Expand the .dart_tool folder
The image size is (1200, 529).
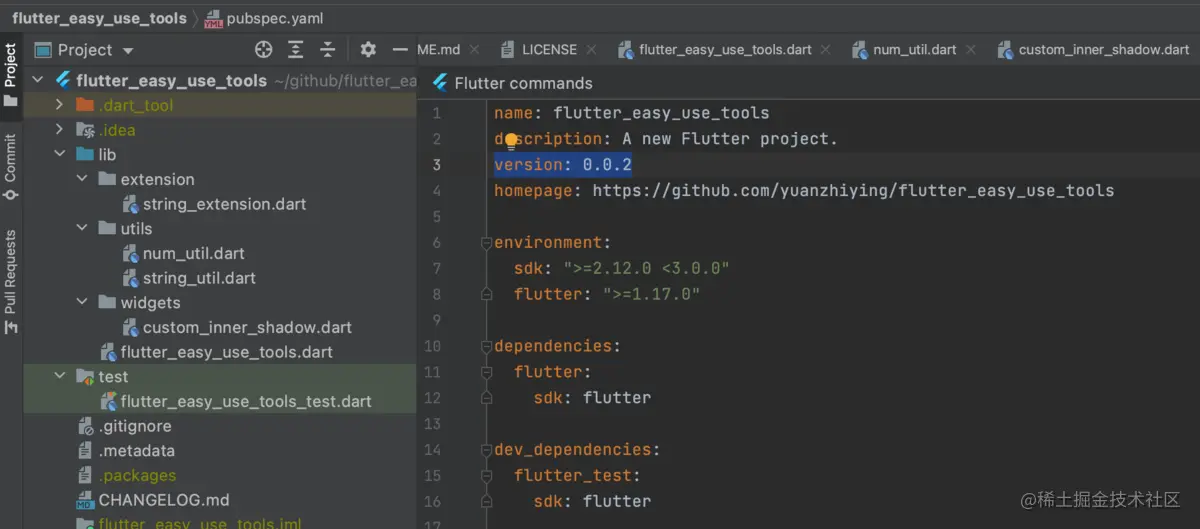59,105
